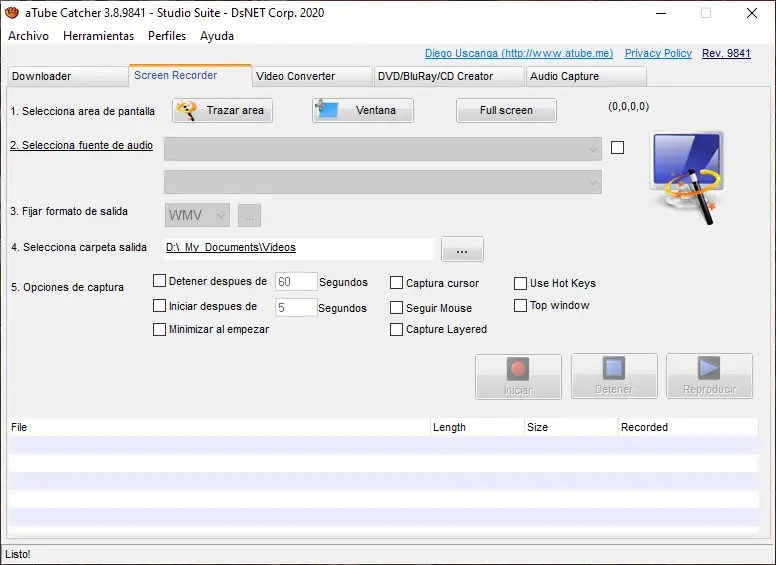Enable Top window checkbox
The width and height of the screenshot is (776, 565).
pos(520,306)
